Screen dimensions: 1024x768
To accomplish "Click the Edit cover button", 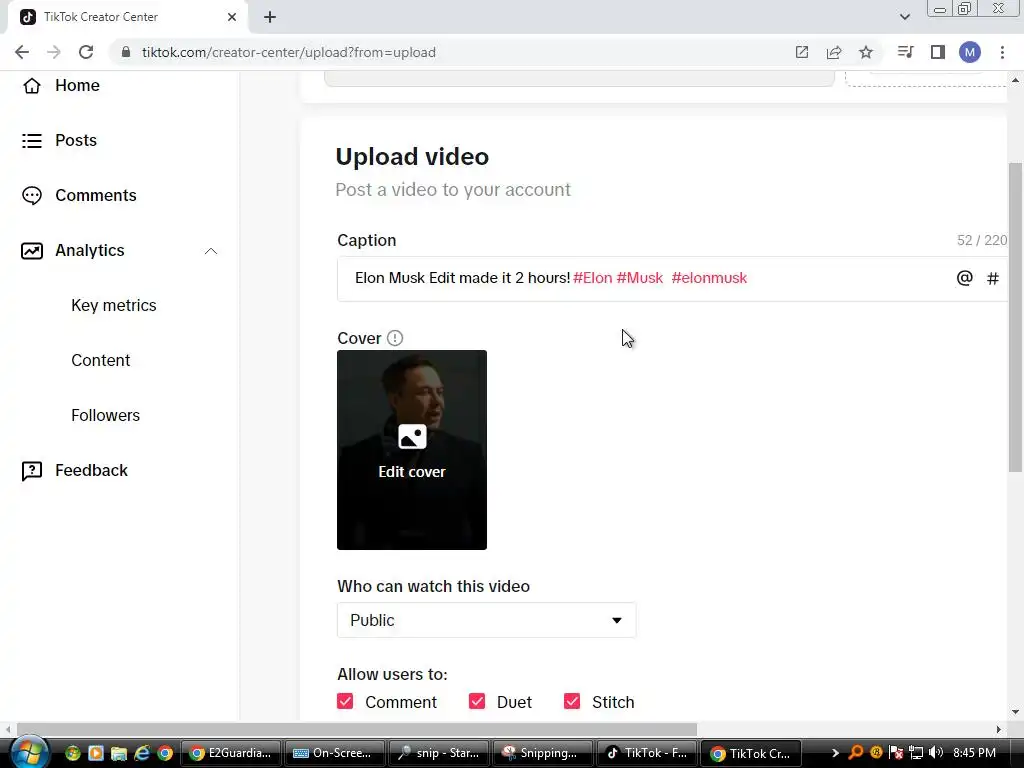I will 412,450.
